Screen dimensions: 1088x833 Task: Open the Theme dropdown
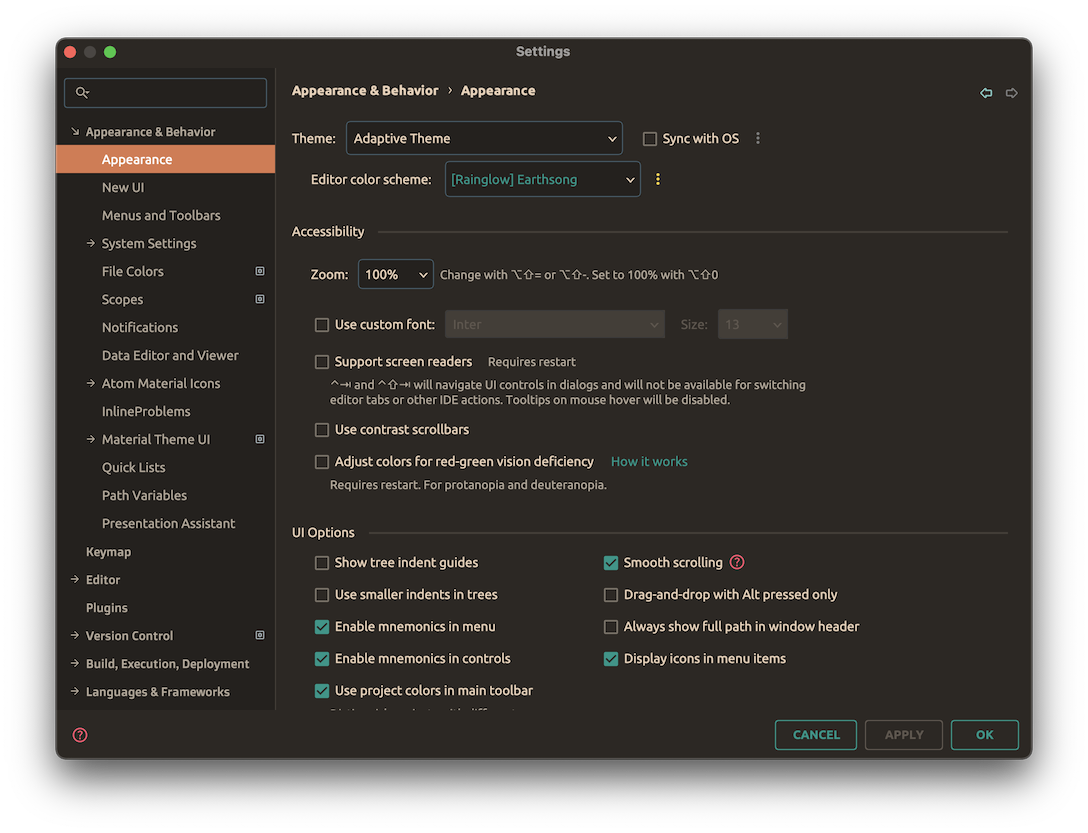pos(484,138)
